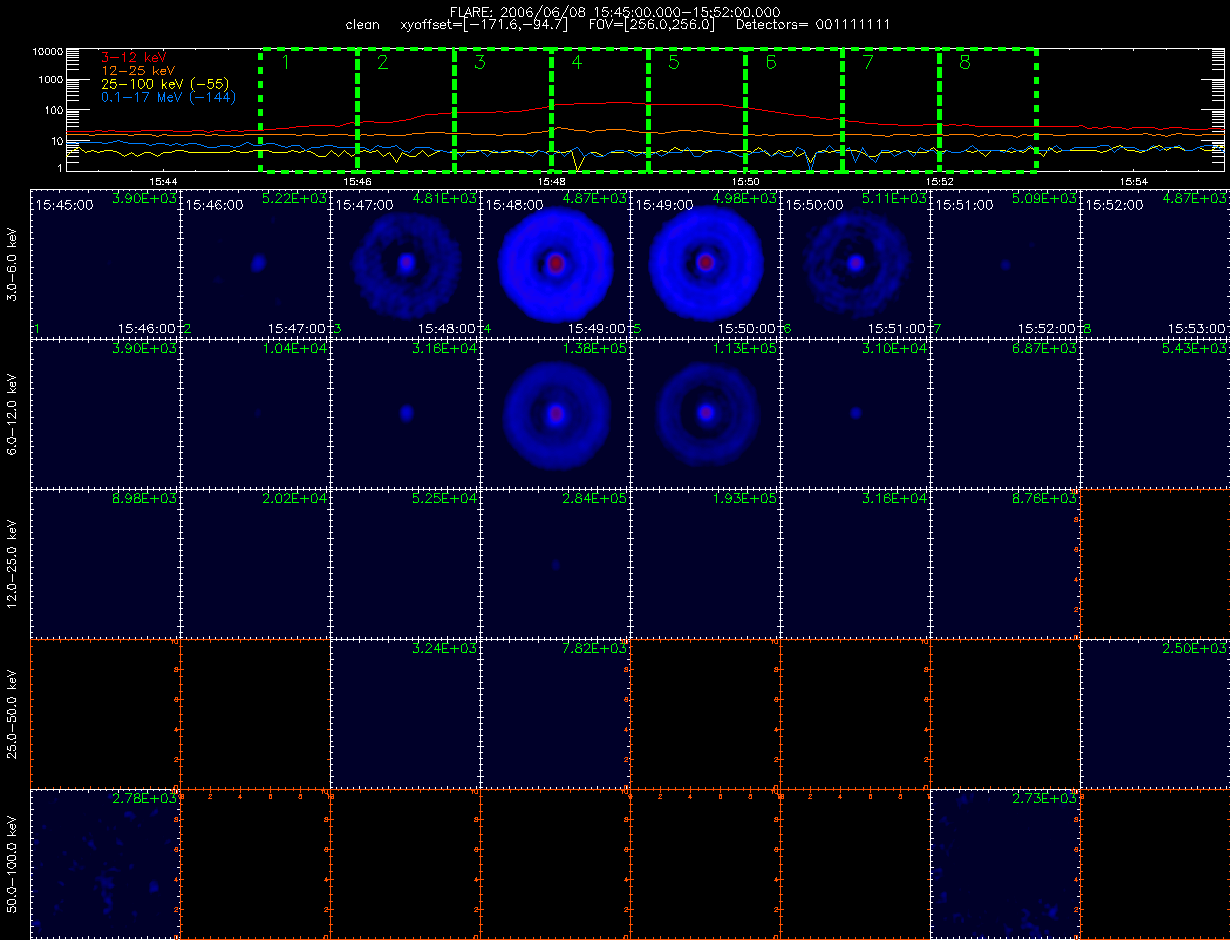Click the '3.0-6.0 keV' row label
This screenshot has width=1230, height=940.
(13, 263)
